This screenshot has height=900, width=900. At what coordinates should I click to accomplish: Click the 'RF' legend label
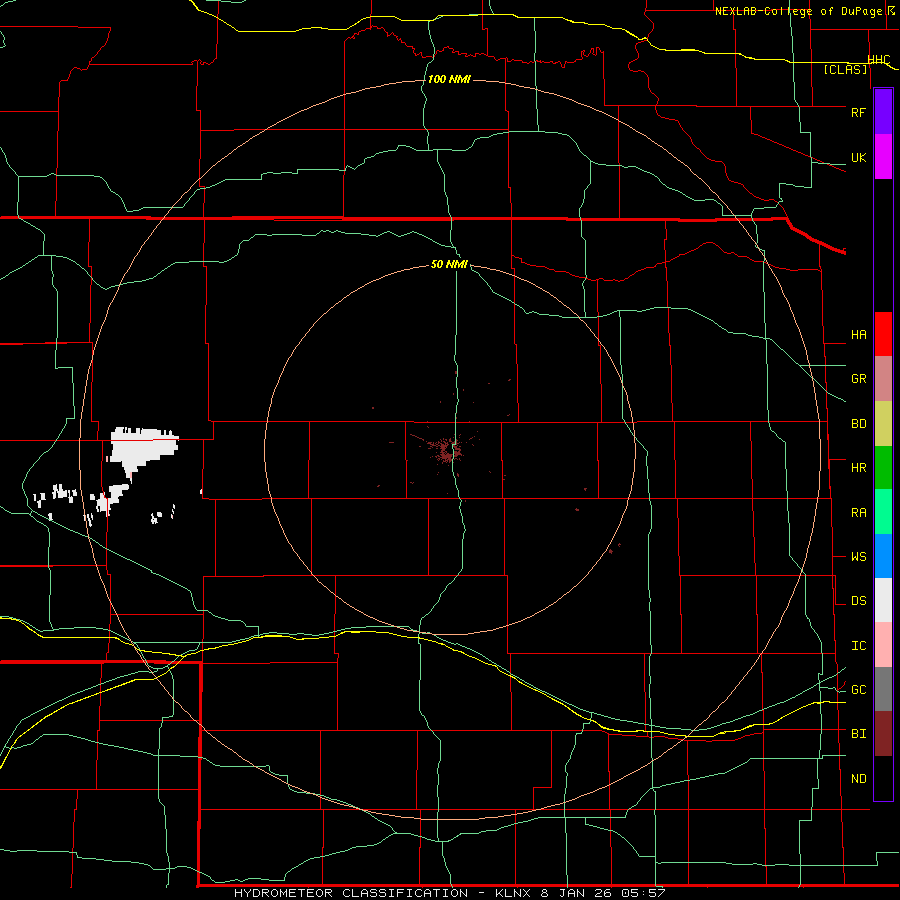pos(858,112)
